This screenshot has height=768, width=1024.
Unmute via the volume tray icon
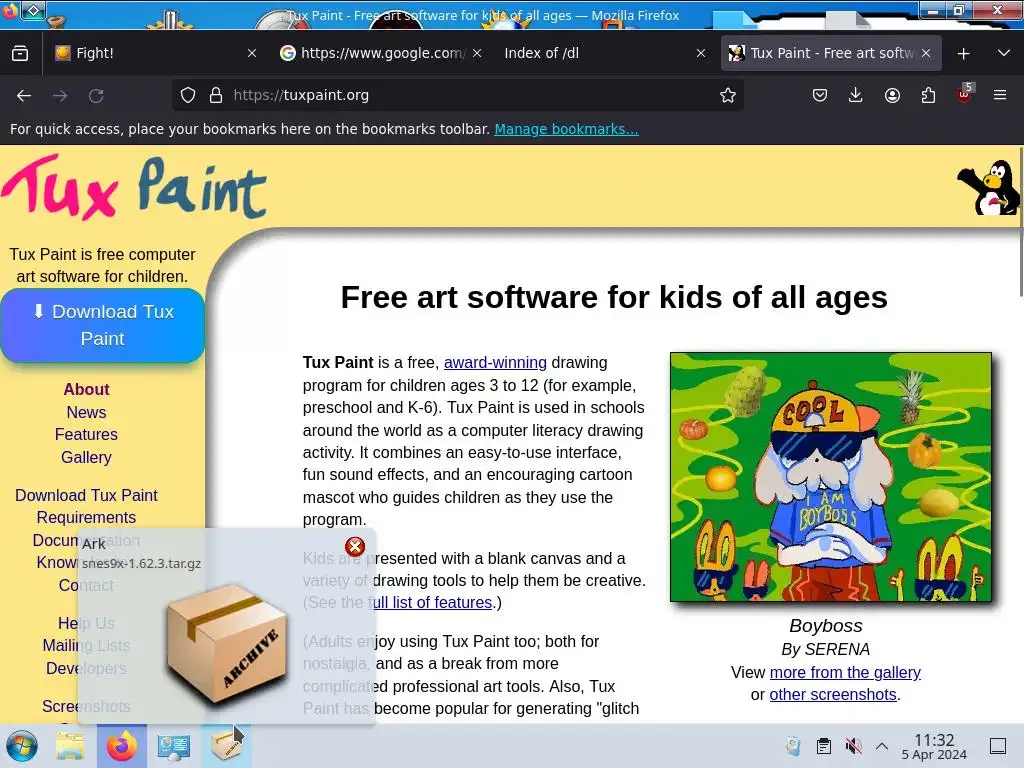tap(853, 746)
